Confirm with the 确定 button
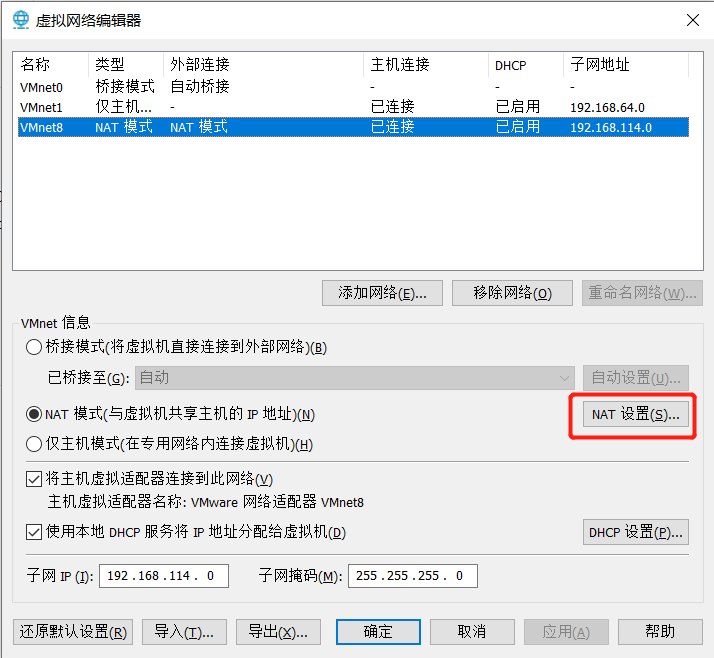 [378, 632]
